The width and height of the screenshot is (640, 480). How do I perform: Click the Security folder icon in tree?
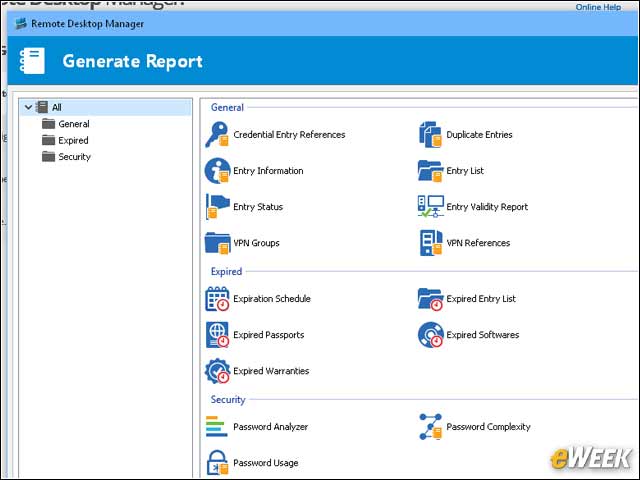pyautogui.click(x=48, y=156)
